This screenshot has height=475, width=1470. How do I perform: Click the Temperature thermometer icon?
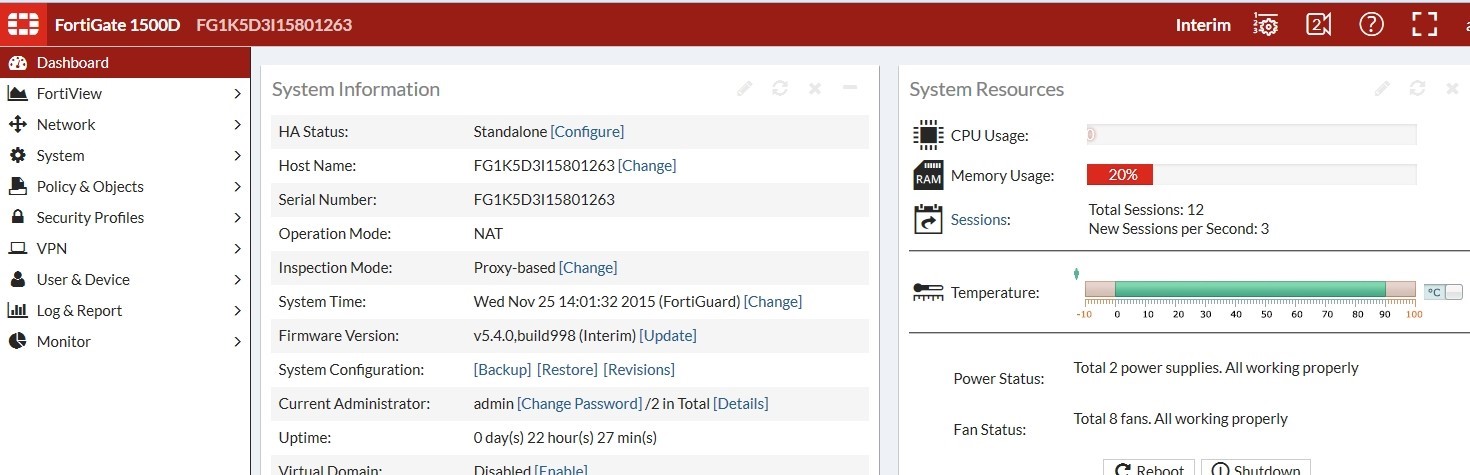pos(928,292)
